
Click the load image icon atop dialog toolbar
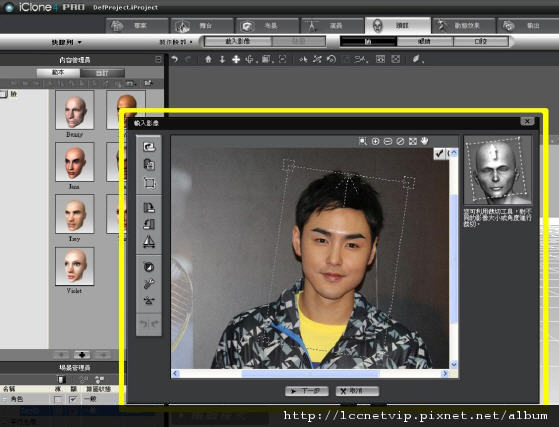tap(149, 147)
